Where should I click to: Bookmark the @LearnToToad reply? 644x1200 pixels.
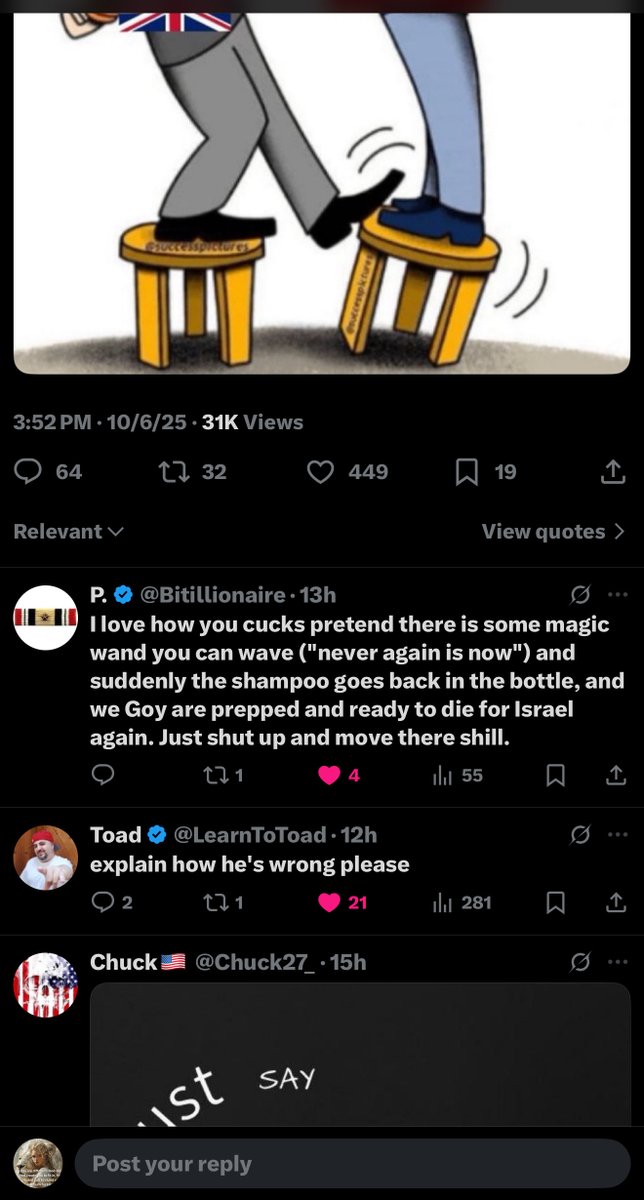click(x=557, y=903)
